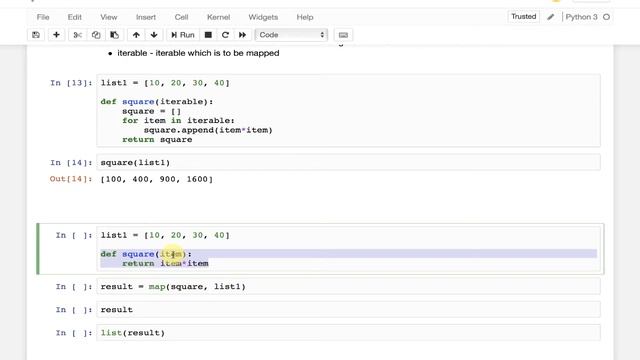Open the Widgets menu
This screenshot has width=640, height=360.
coord(263,17)
